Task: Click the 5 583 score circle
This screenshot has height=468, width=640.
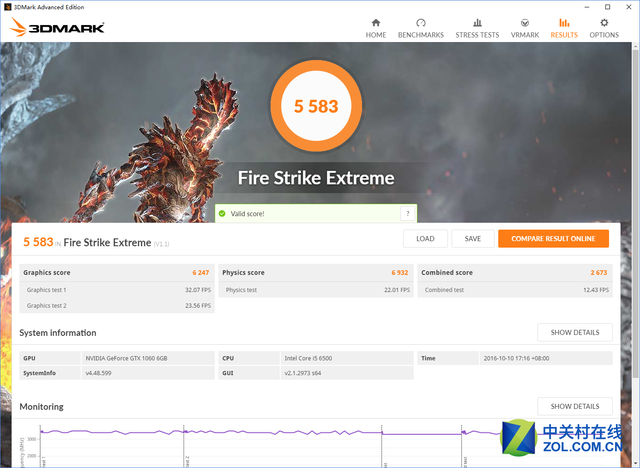Action: click(315, 107)
